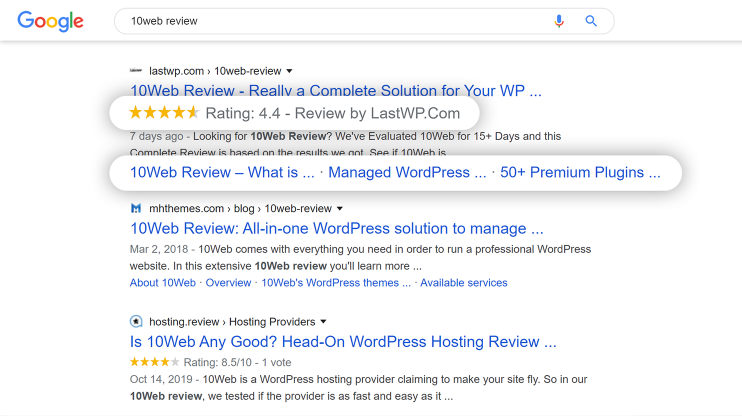This screenshot has width=742, height=416.
Task: Click the 'Oct 14, 2019' date text
Action: tap(161, 380)
